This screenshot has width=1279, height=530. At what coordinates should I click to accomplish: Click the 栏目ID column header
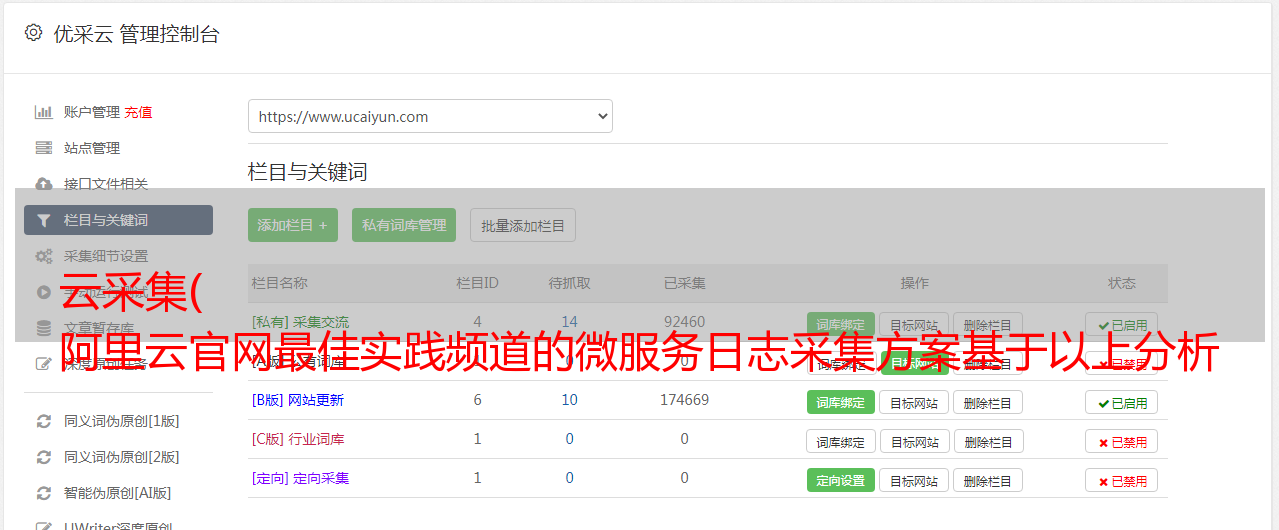click(x=477, y=283)
